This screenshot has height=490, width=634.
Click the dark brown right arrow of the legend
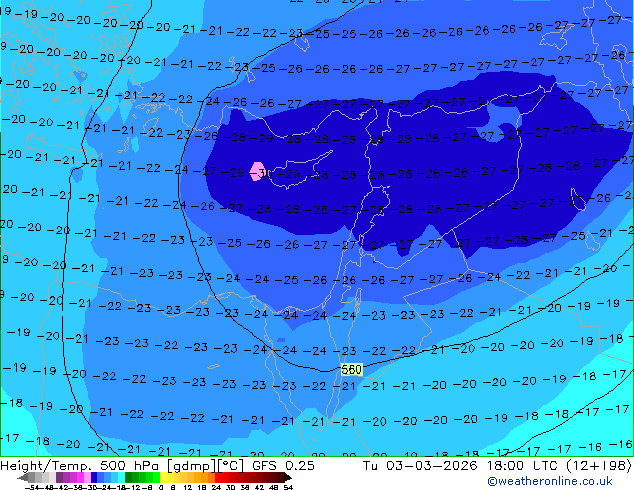[x=288, y=478]
